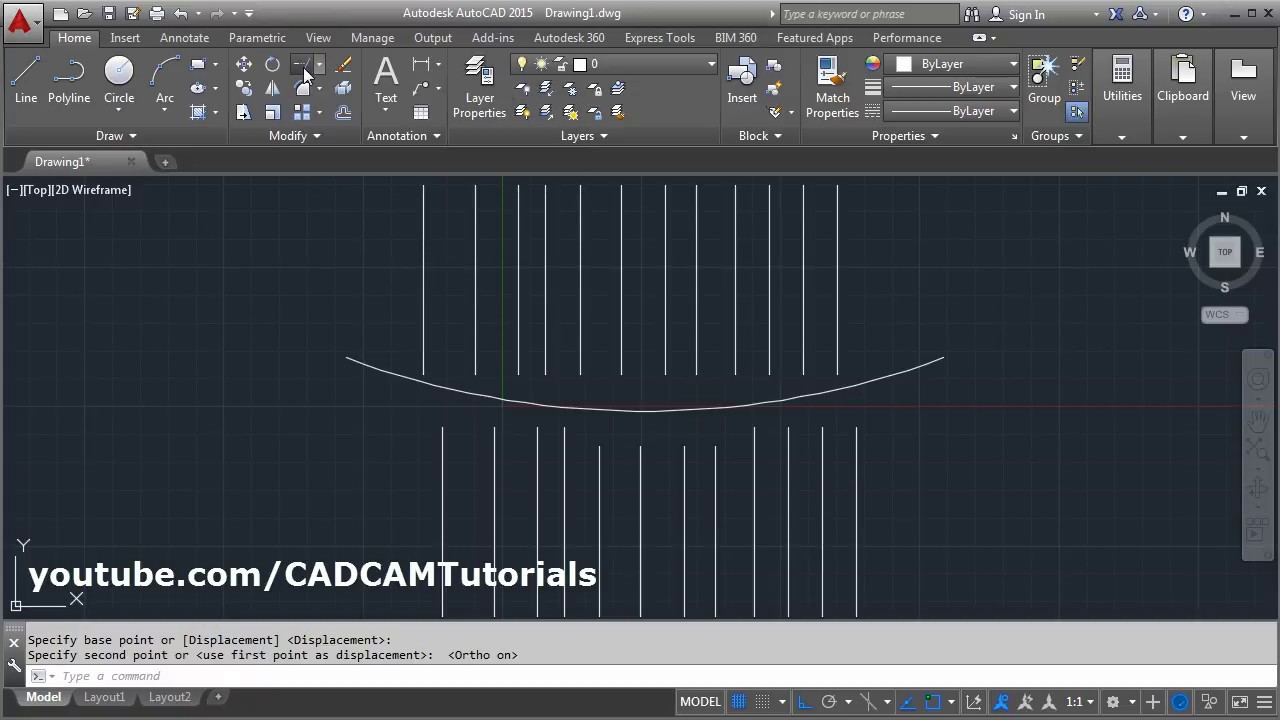Select the Line drawing tool
The width and height of the screenshot is (1280, 720).
pyautogui.click(x=26, y=81)
